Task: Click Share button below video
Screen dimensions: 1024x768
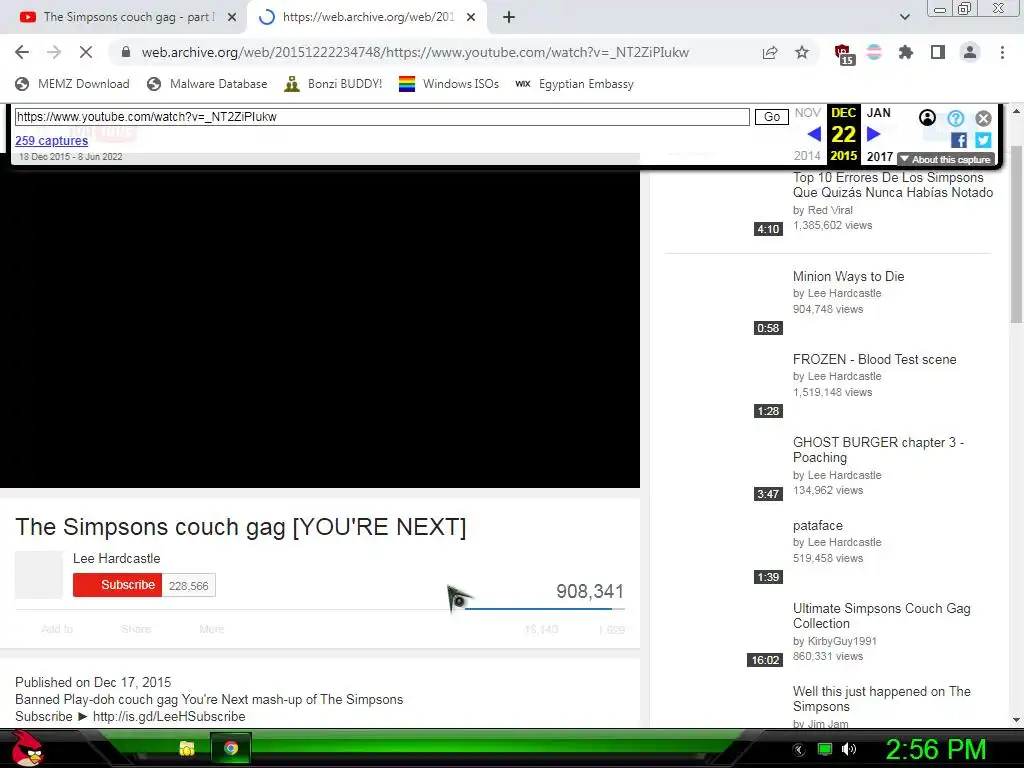Action: point(136,629)
